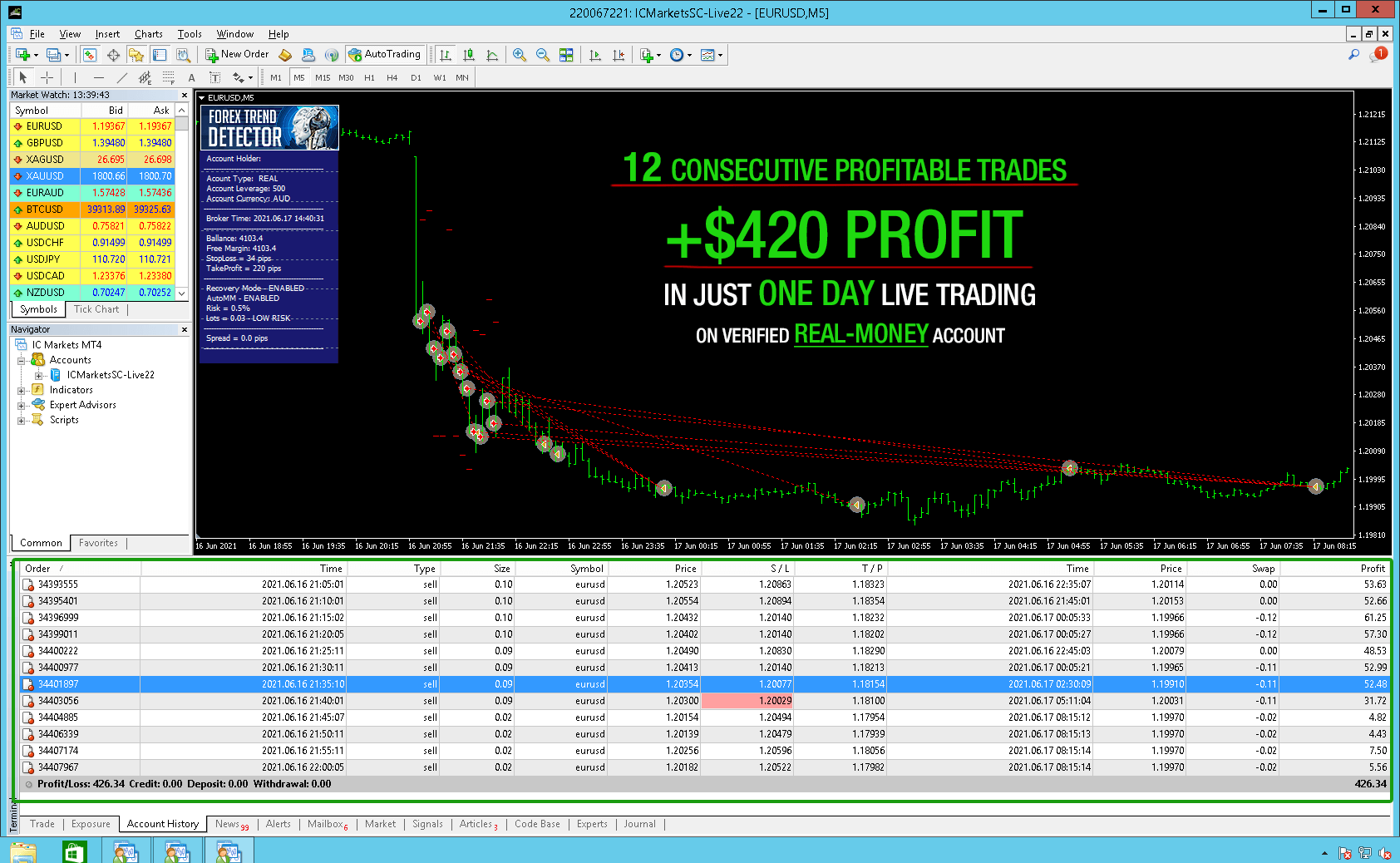
Task: Select the Fibonacci retracement tool
Action: tap(169, 77)
